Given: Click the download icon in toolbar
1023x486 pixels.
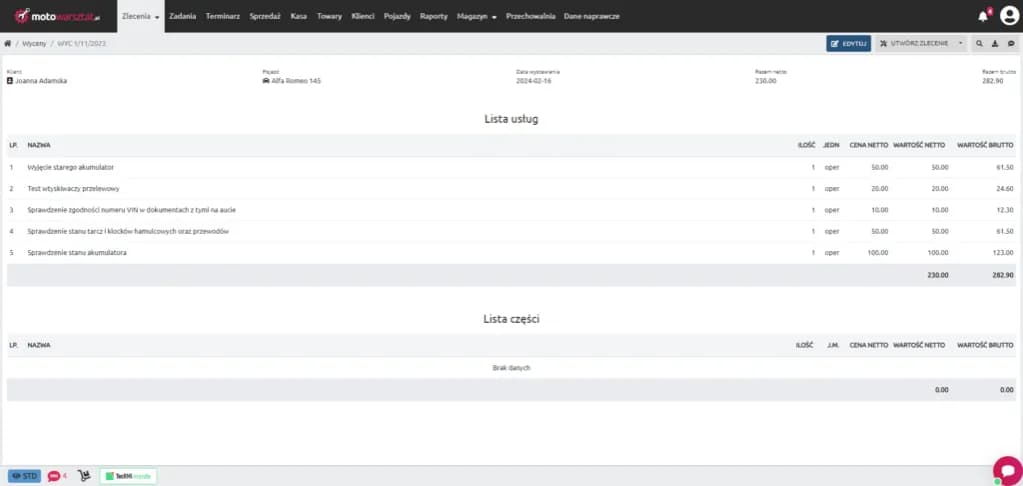Looking at the screenshot, I should tap(995, 44).
